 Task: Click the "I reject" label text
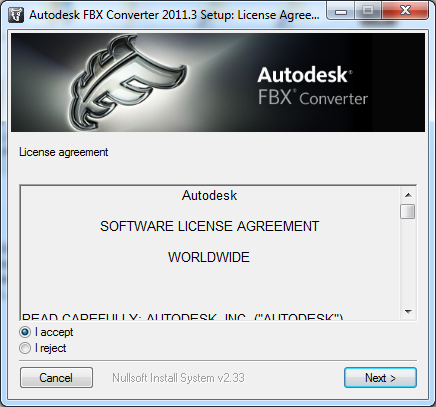tap(51, 348)
